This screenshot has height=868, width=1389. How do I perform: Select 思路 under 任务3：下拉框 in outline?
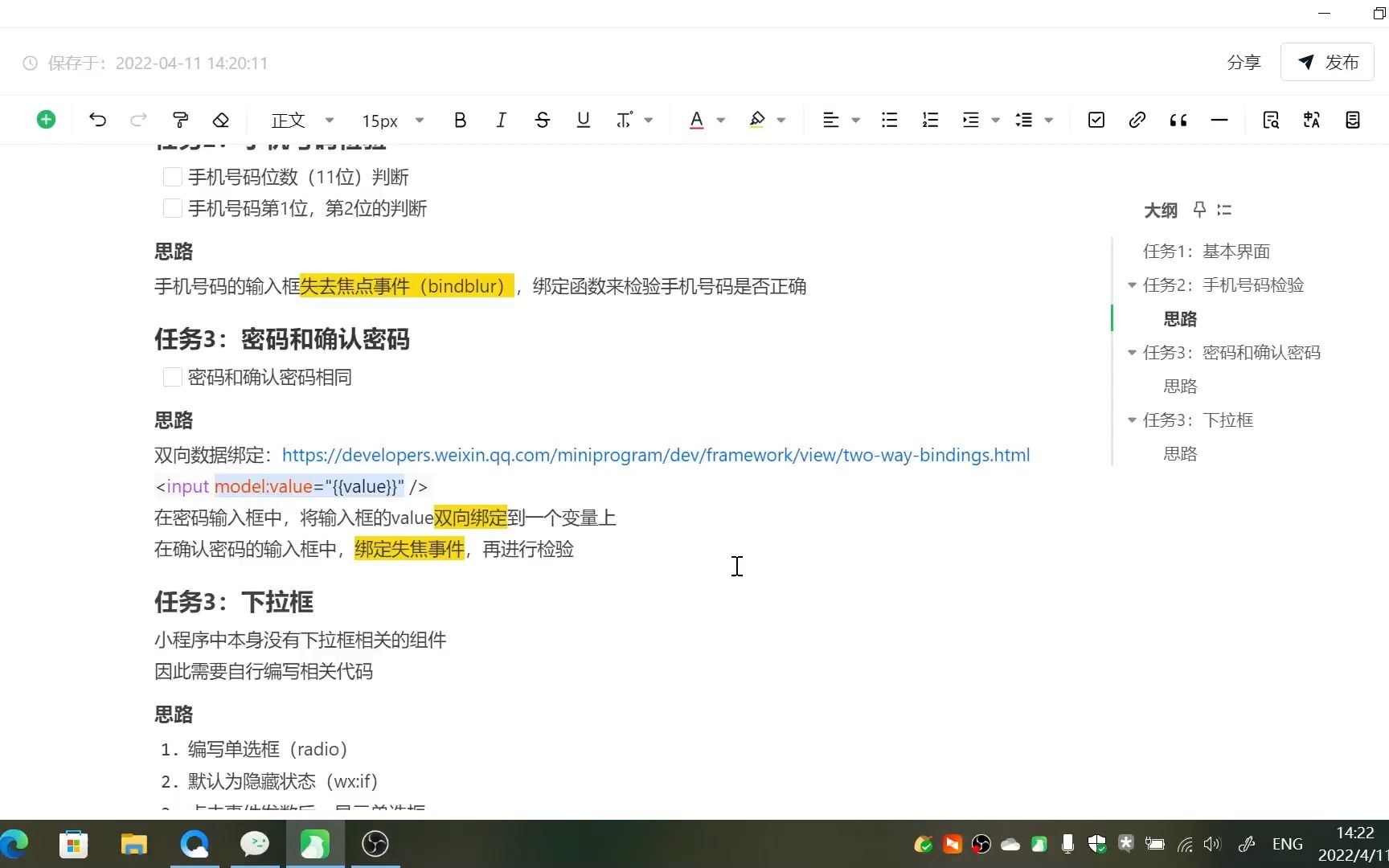click(1179, 452)
